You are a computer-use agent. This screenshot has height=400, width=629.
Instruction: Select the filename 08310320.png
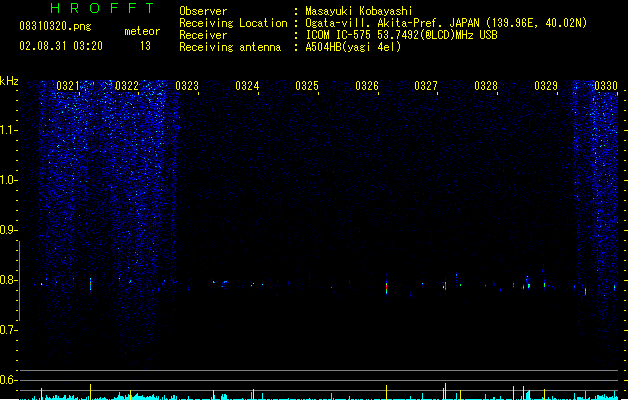coord(55,26)
